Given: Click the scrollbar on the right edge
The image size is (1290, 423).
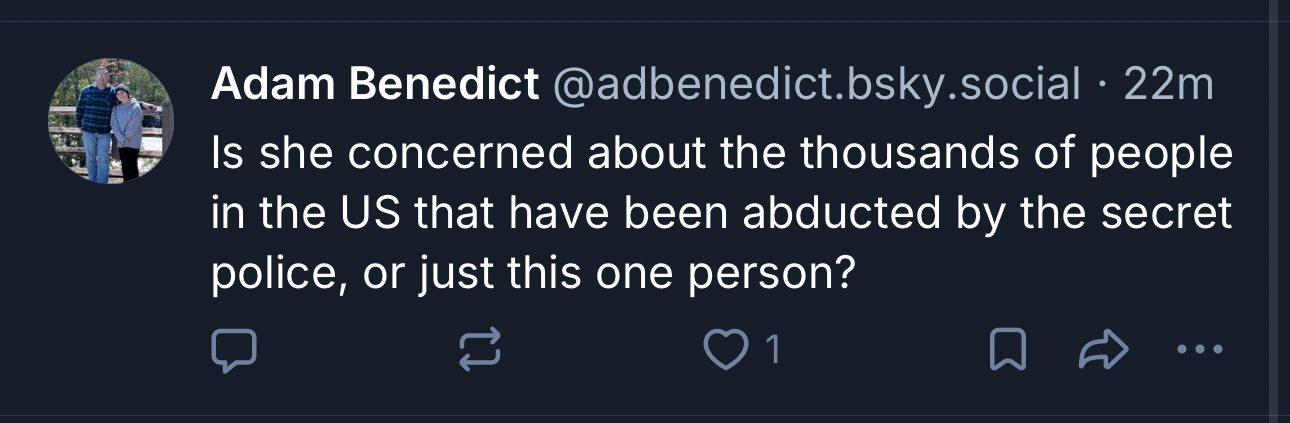Looking at the screenshot, I should tap(1275, 211).
